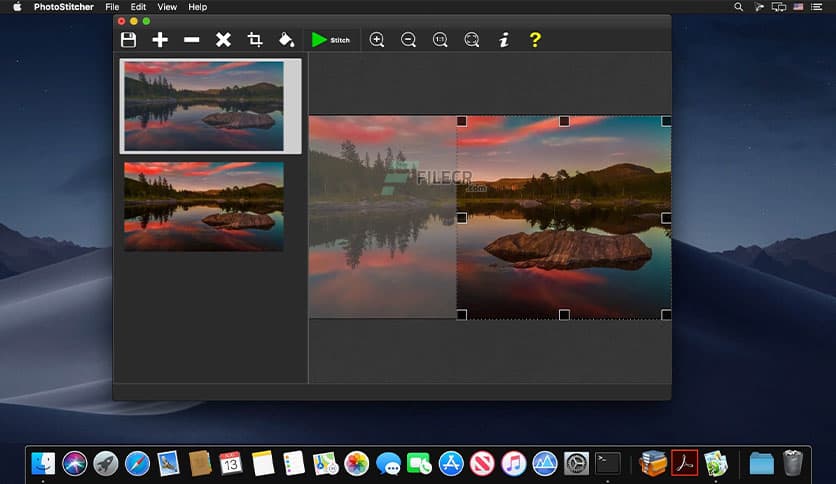Open the stacked books app in the dock

(653, 463)
